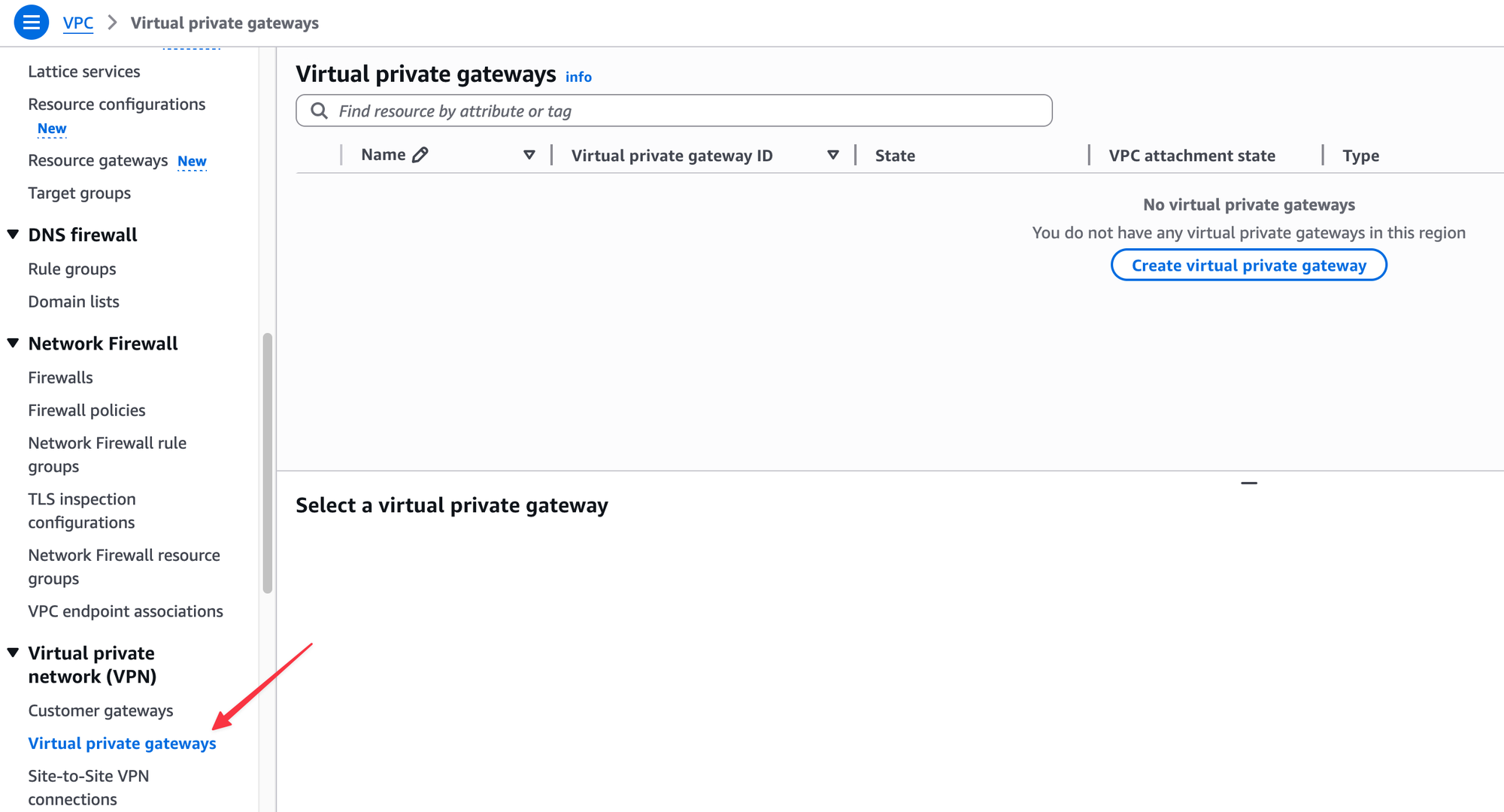Click the search magnifier icon
This screenshot has height=812, width=1504.
click(x=319, y=111)
